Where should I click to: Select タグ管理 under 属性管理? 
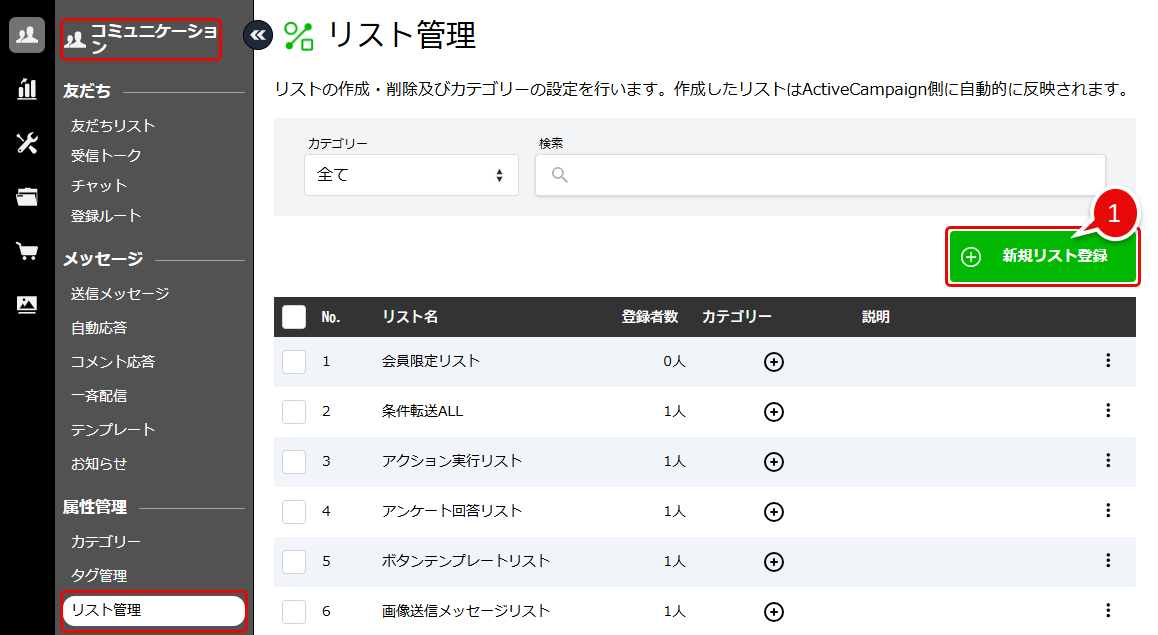[102, 575]
